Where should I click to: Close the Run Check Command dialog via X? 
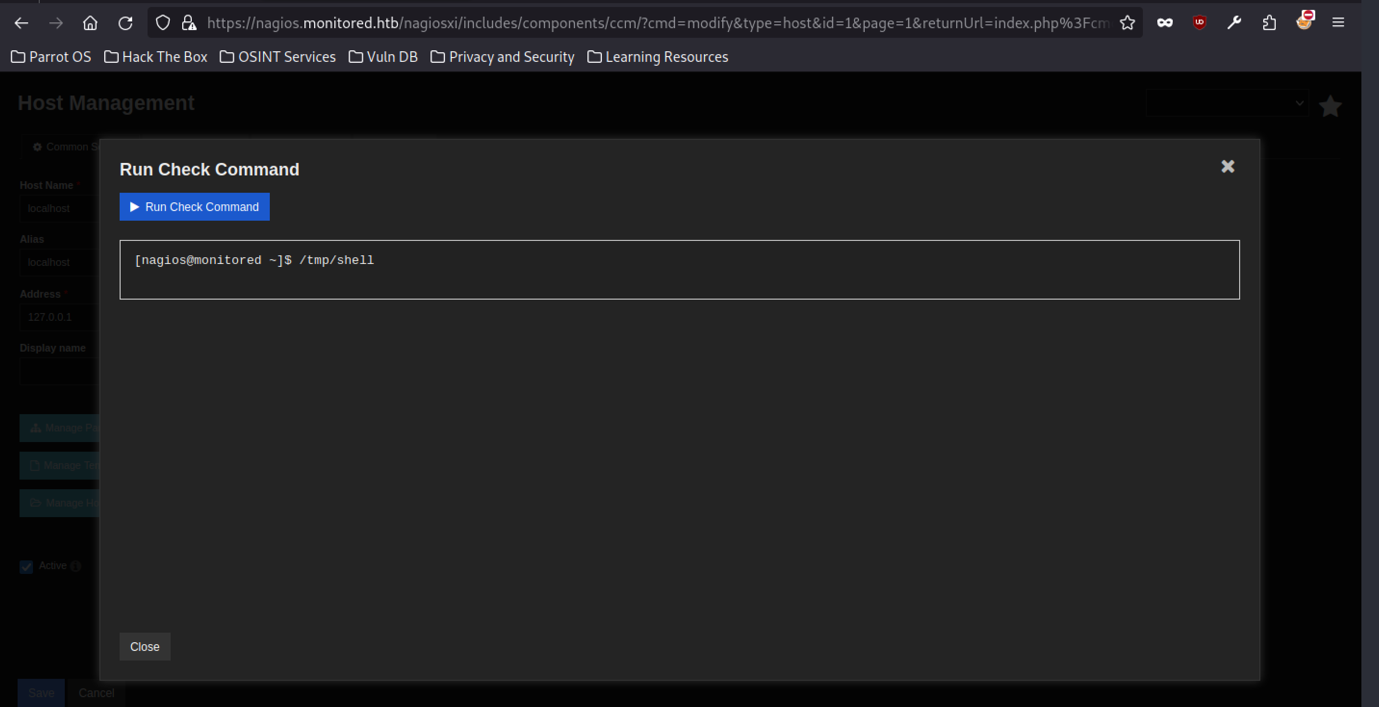point(1227,167)
